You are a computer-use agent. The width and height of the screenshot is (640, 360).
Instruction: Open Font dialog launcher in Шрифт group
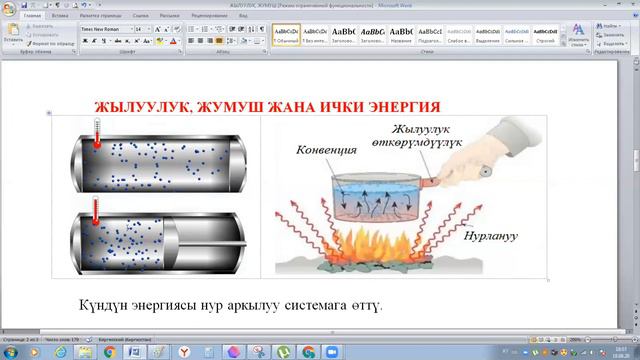point(180,52)
